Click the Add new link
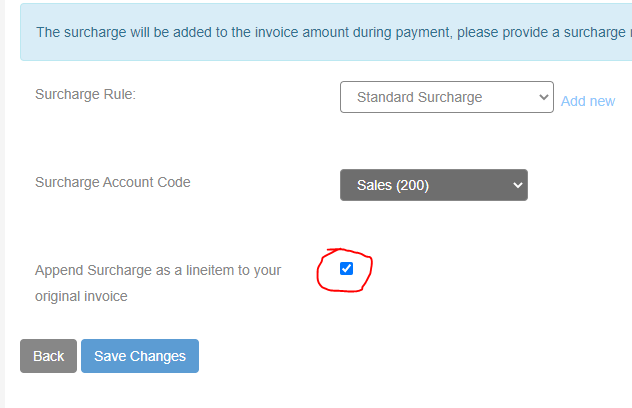 [588, 101]
